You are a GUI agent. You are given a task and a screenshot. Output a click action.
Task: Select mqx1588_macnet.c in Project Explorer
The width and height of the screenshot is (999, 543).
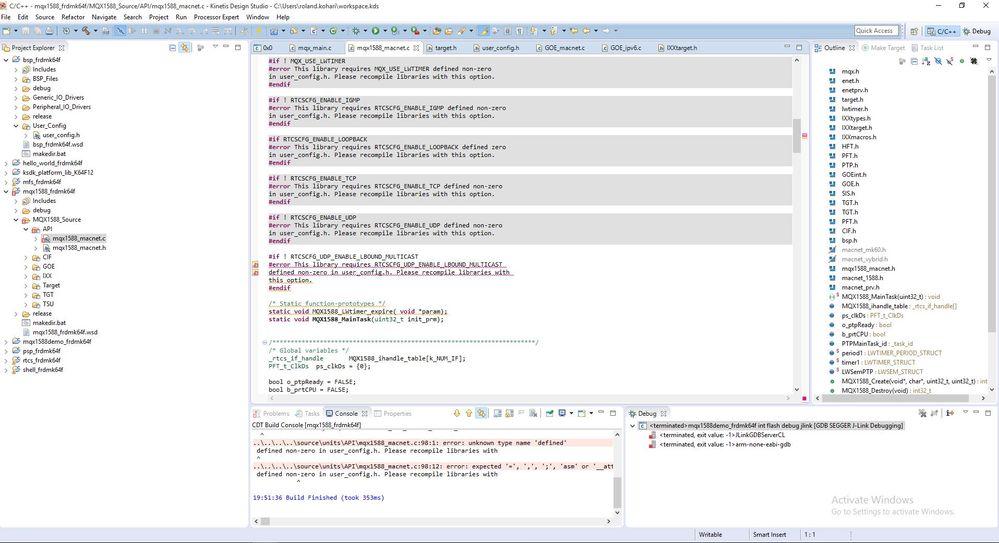[79, 238]
